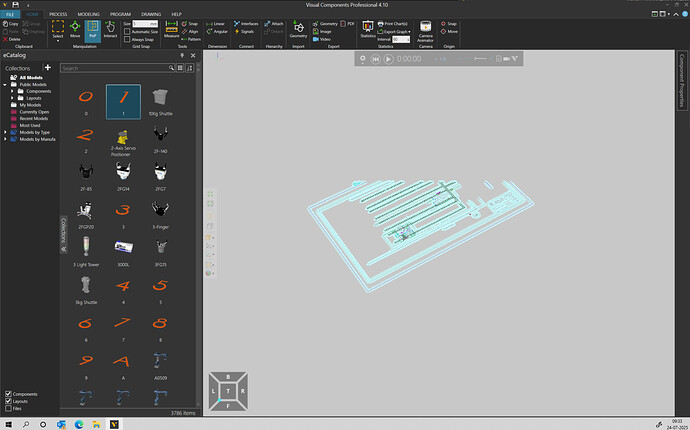Open the Statistics panel
The image size is (690, 430).
pos(368,29)
